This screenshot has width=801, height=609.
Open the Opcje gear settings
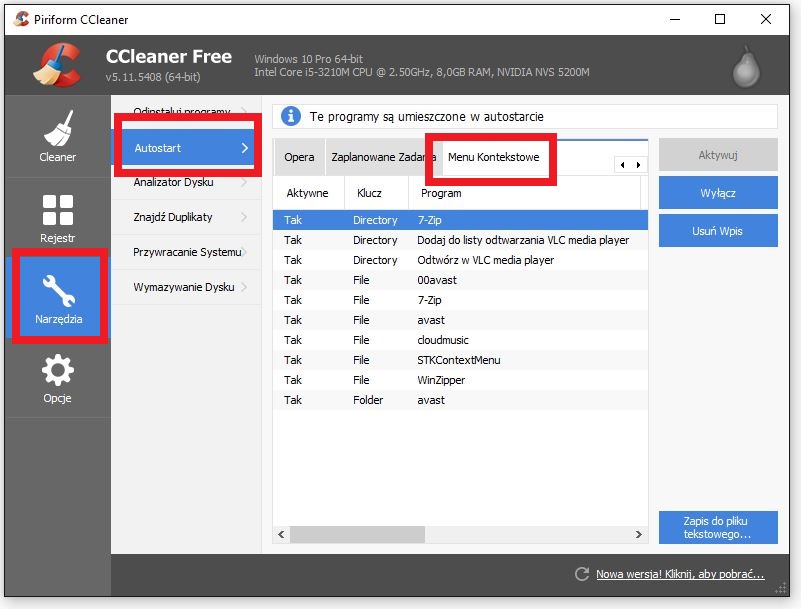click(x=58, y=378)
